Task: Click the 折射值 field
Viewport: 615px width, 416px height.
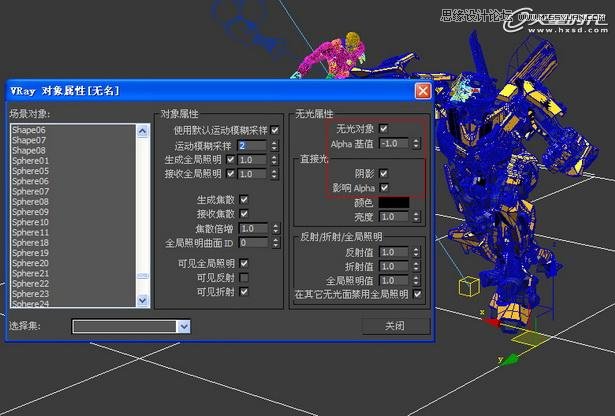Action: 395,266
